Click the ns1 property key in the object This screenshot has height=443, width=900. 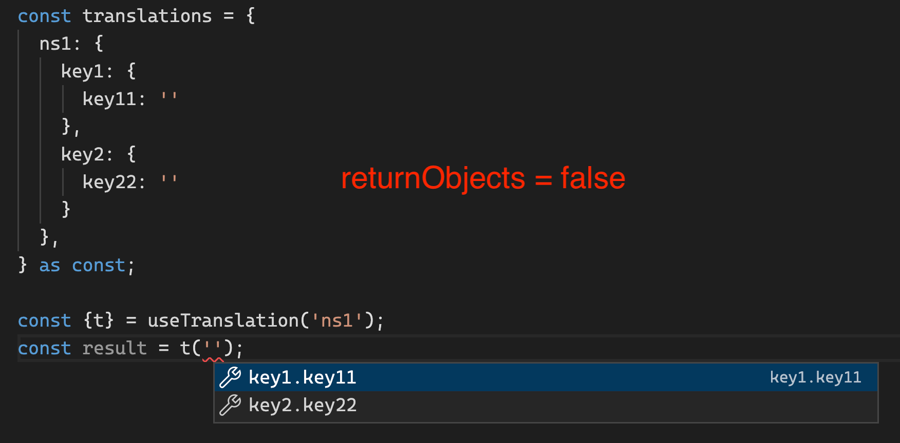[x=54, y=44]
